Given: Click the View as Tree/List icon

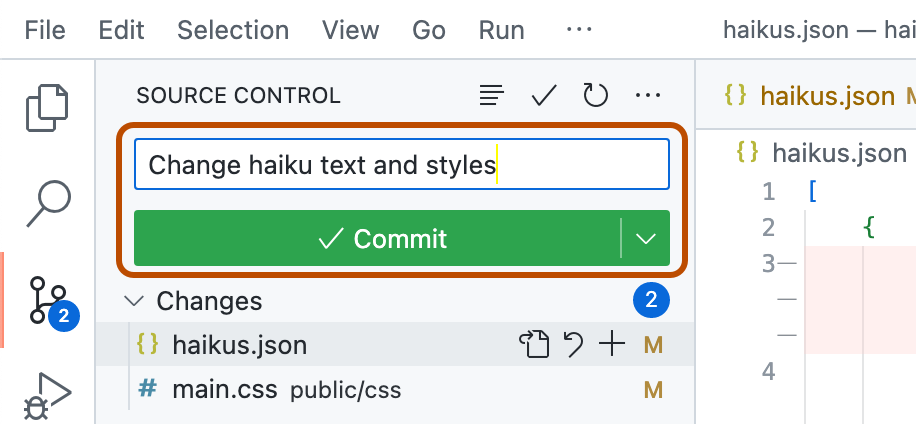Looking at the screenshot, I should coord(491,96).
